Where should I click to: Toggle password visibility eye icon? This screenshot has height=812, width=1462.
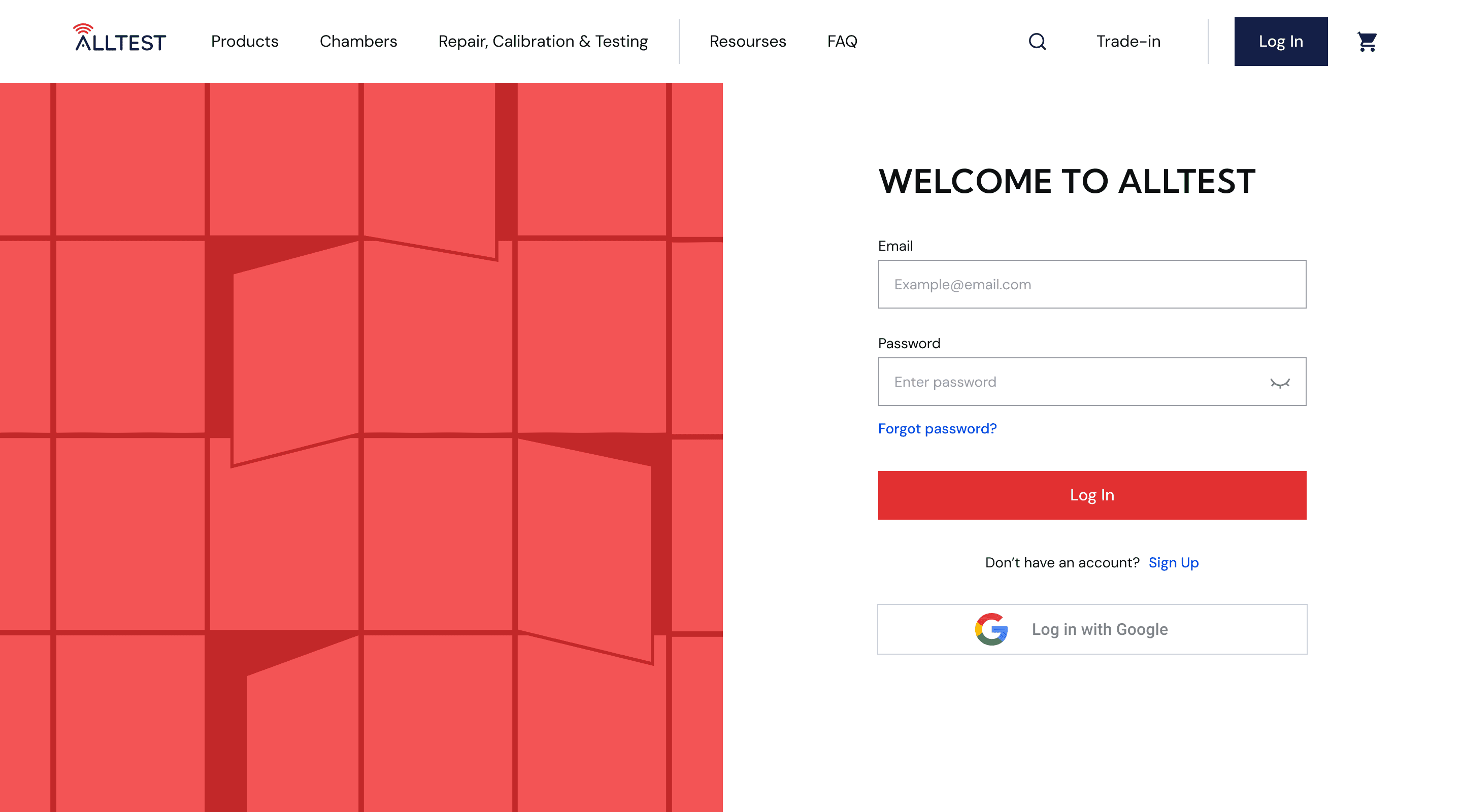(x=1280, y=383)
